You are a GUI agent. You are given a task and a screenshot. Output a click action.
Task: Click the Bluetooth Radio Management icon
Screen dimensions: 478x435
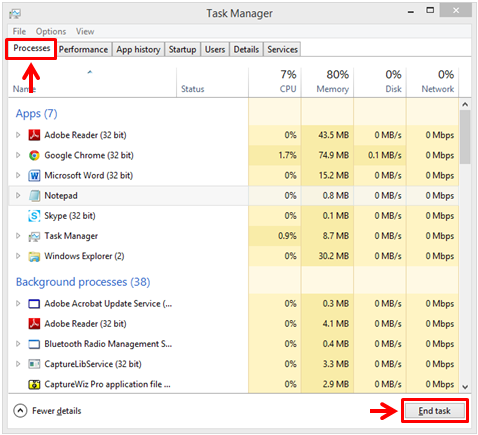(34, 344)
